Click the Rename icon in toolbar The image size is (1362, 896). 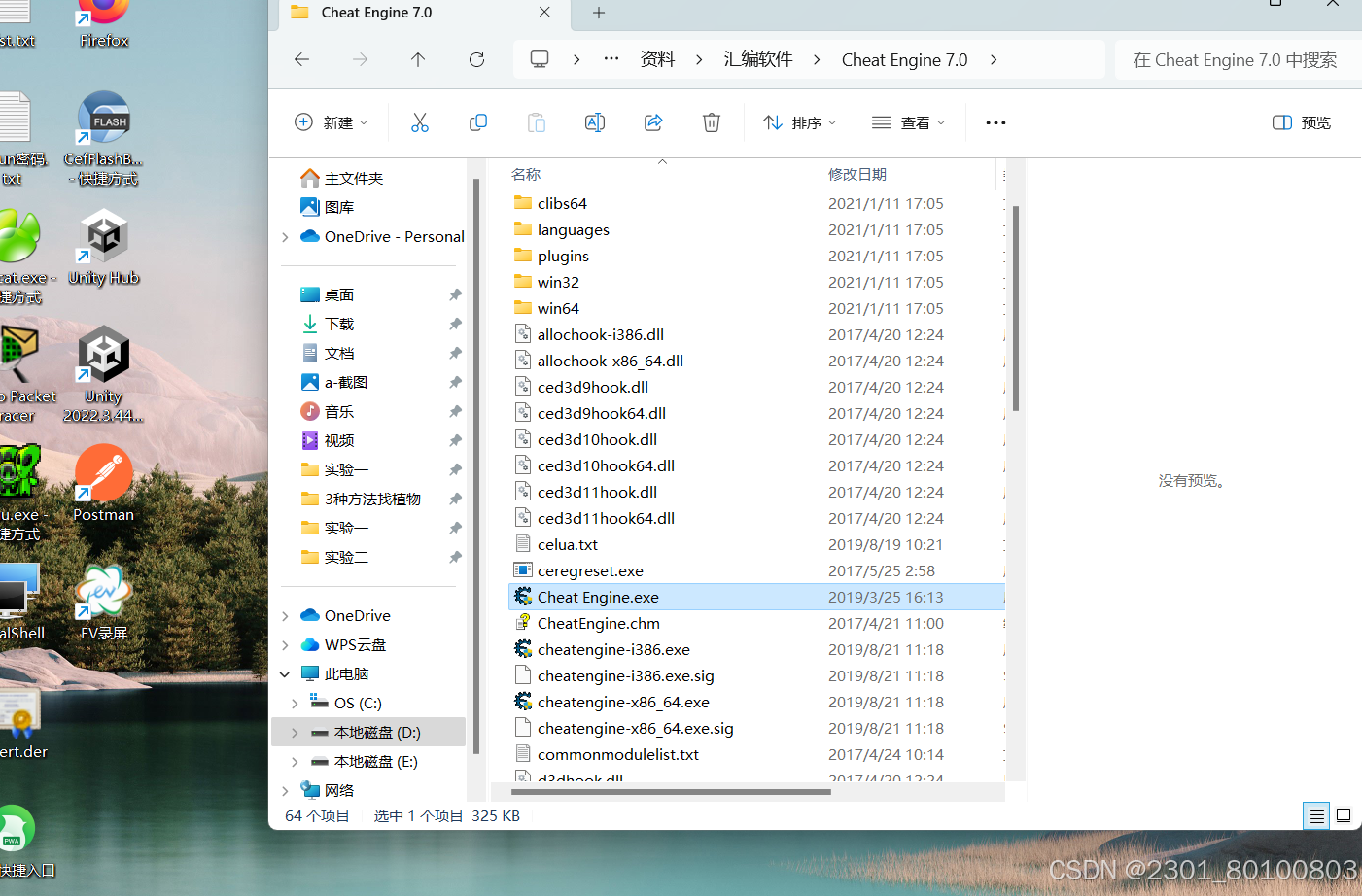(x=595, y=122)
